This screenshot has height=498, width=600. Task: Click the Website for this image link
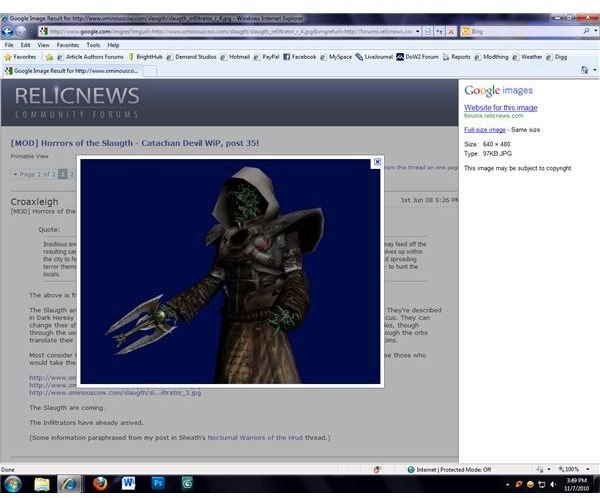[x=501, y=108]
